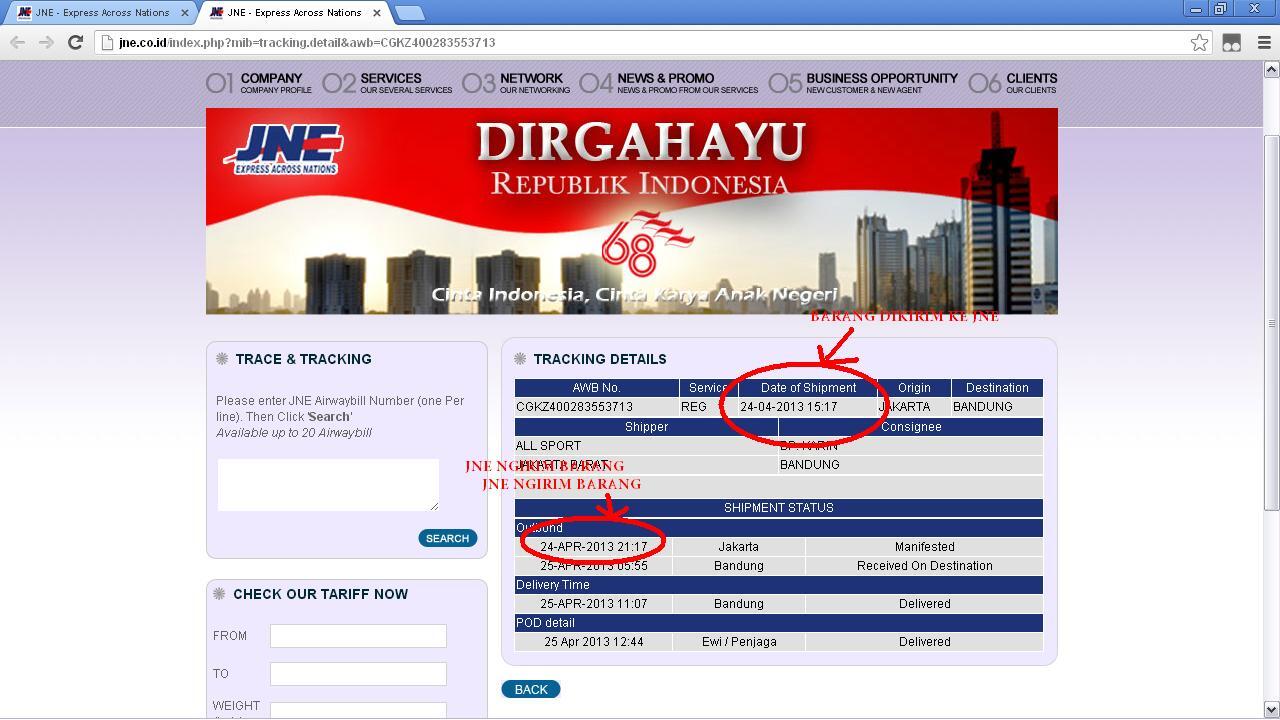Close the active second JNE tab
Image resolution: width=1280 pixels, height=720 pixels.
click(x=376, y=13)
